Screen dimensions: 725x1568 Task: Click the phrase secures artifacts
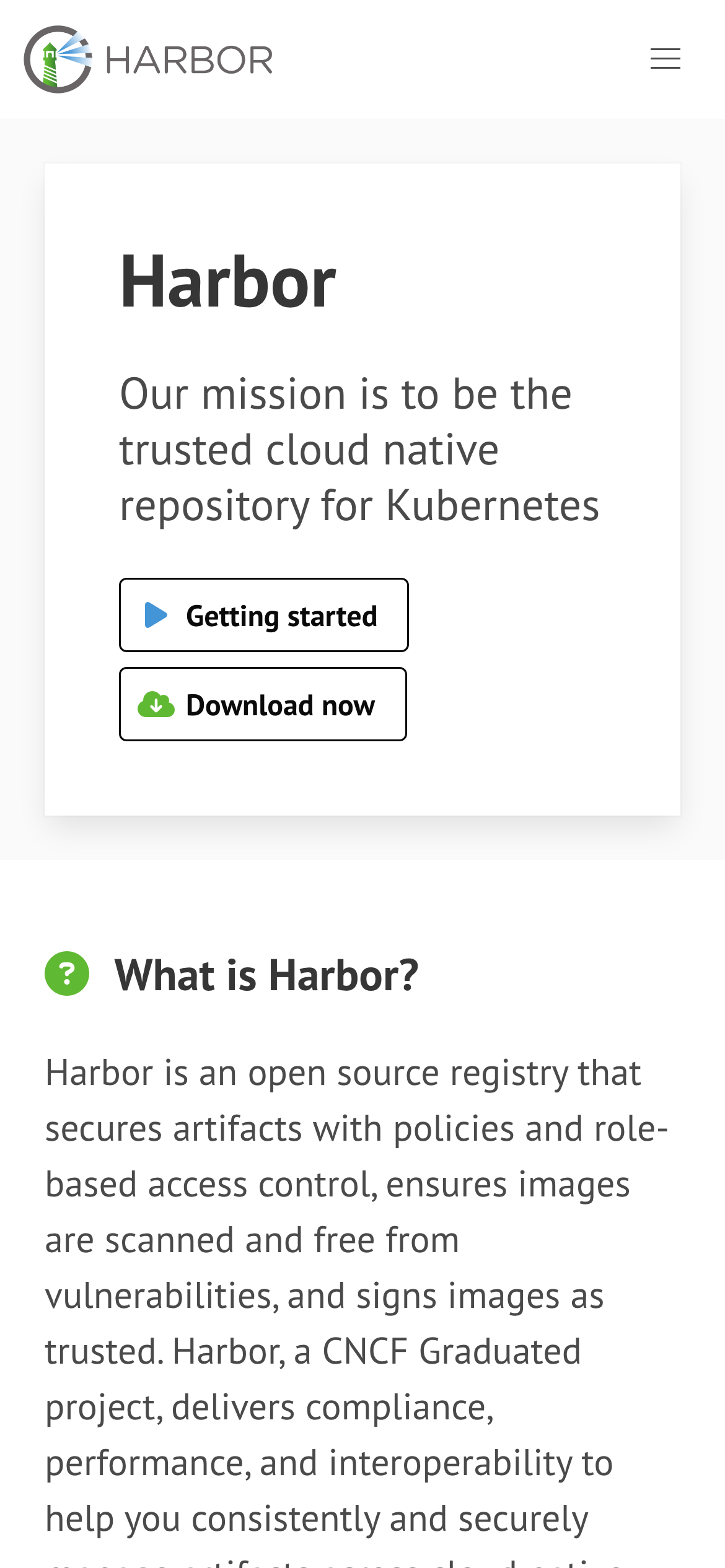pyautogui.click(x=174, y=1129)
